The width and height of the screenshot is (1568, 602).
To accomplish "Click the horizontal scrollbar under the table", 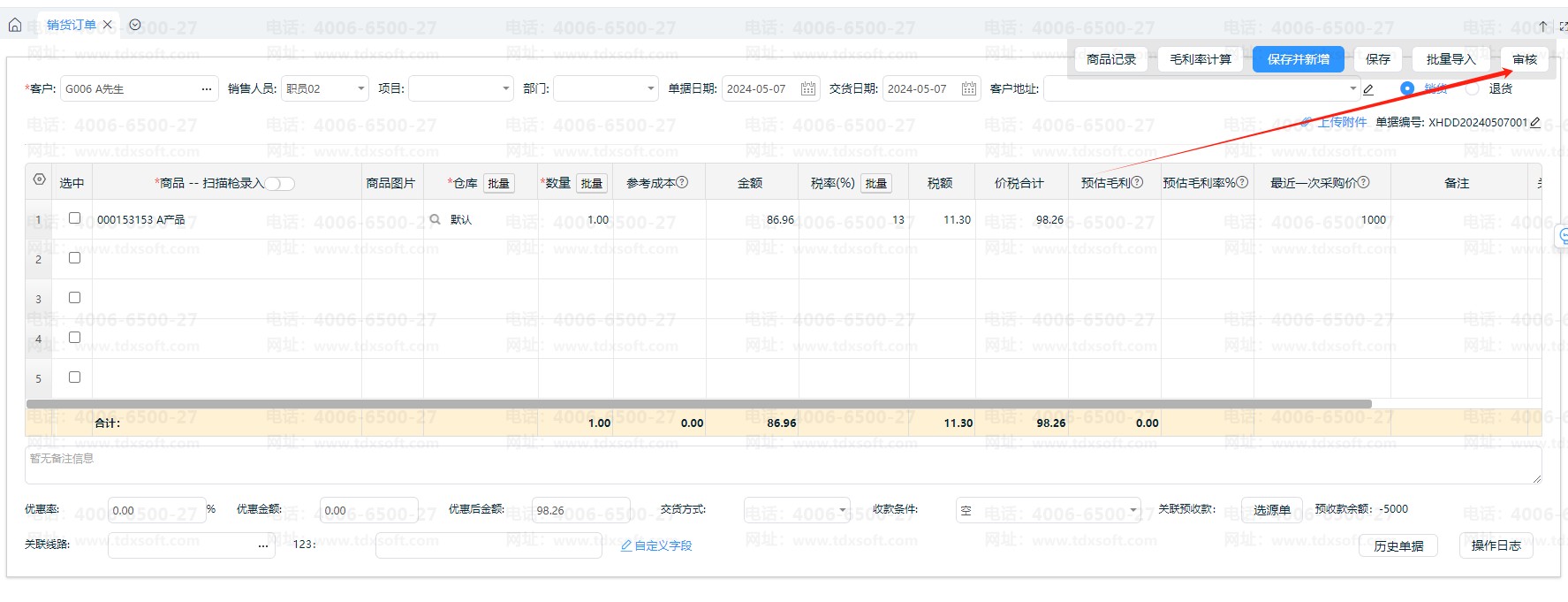I will pyautogui.click(x=698, y=404).
